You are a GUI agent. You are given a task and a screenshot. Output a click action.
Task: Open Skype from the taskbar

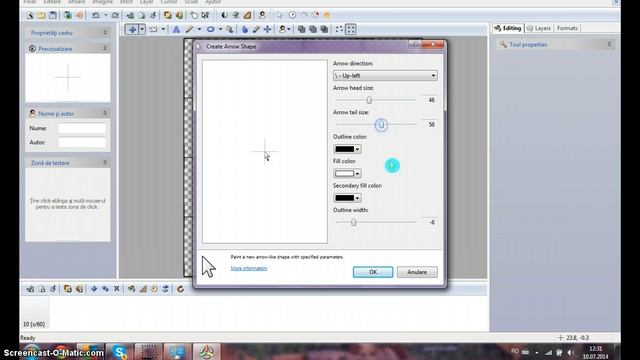tap(119, 352)
